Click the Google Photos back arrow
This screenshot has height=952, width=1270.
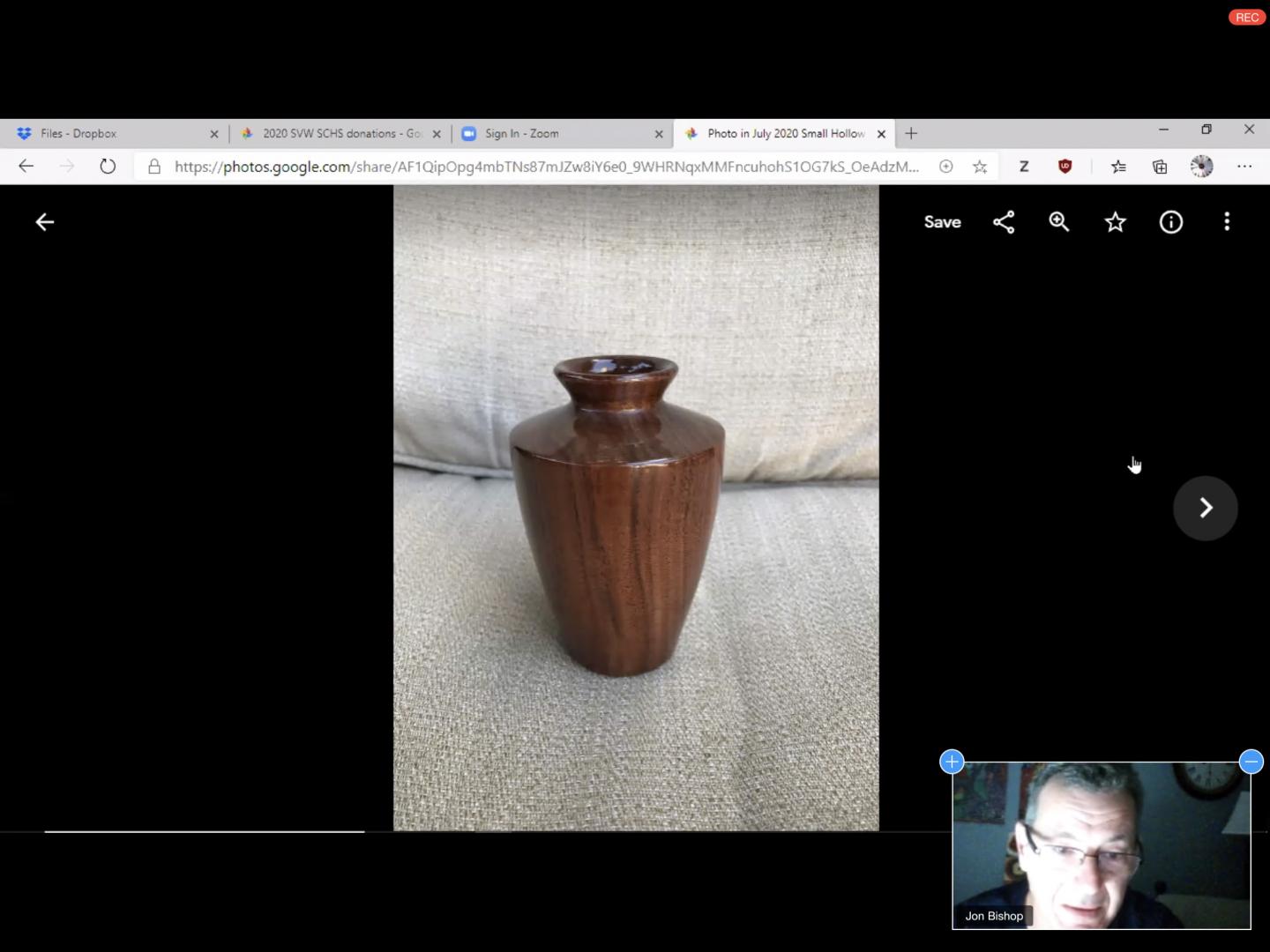click(45, 222)
